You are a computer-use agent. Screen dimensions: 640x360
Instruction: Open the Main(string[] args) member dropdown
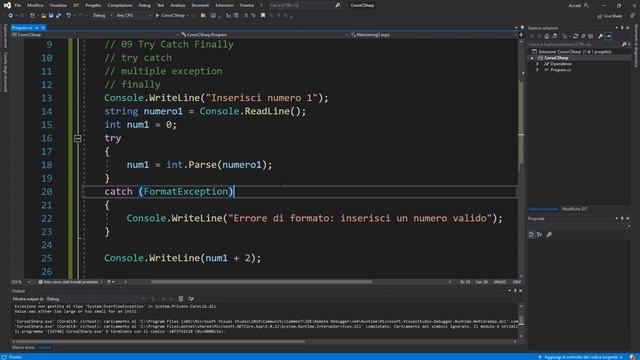433,35
